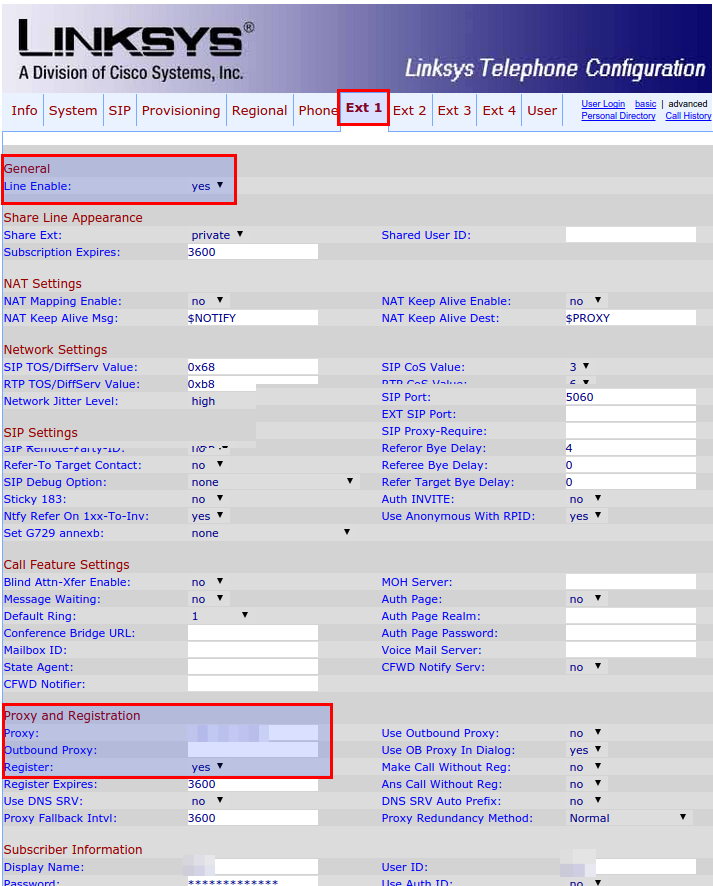Expand the SIP CoS Value dropdown

(579, 367)
